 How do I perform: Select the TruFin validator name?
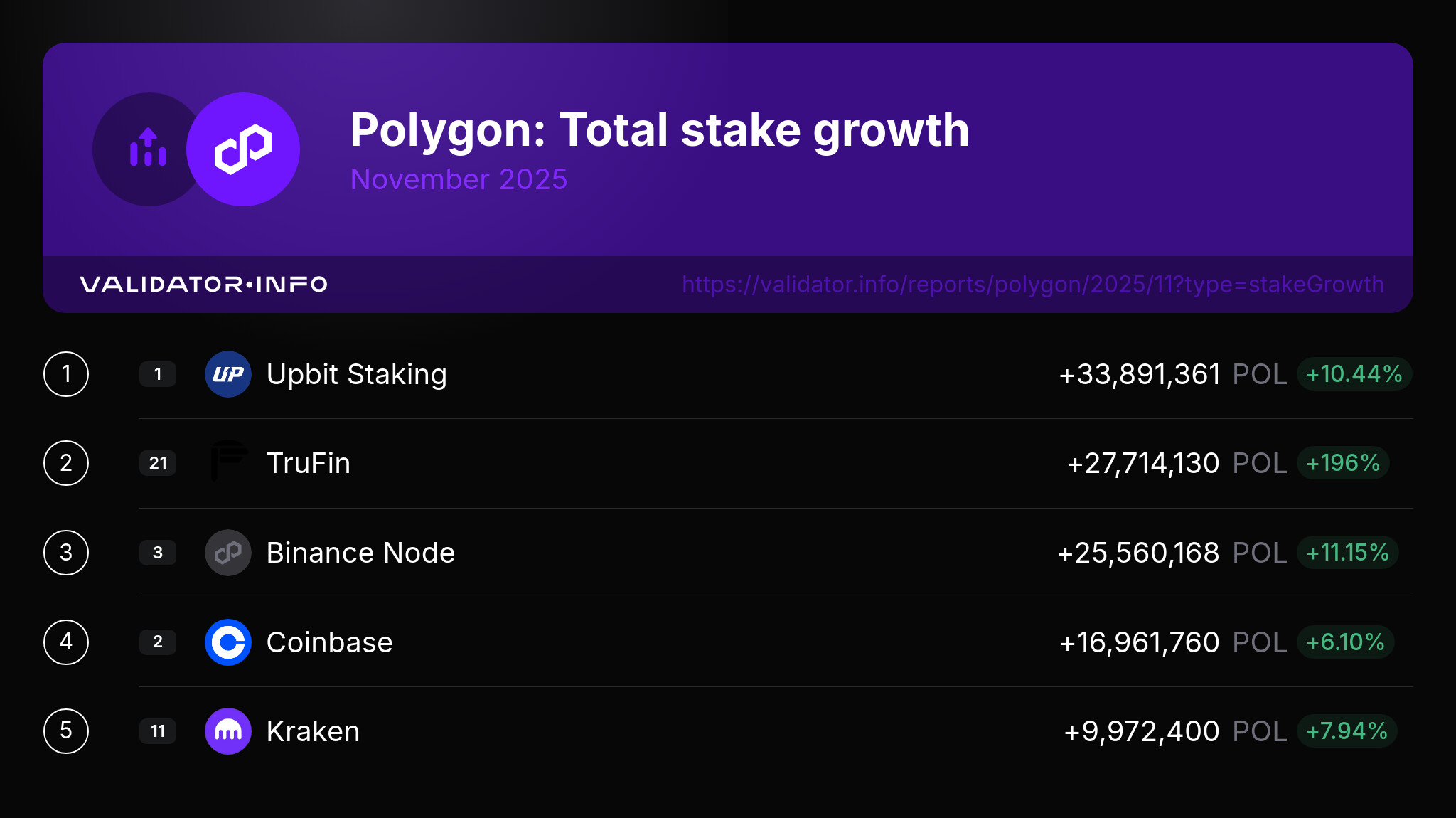tap(308, 463)
